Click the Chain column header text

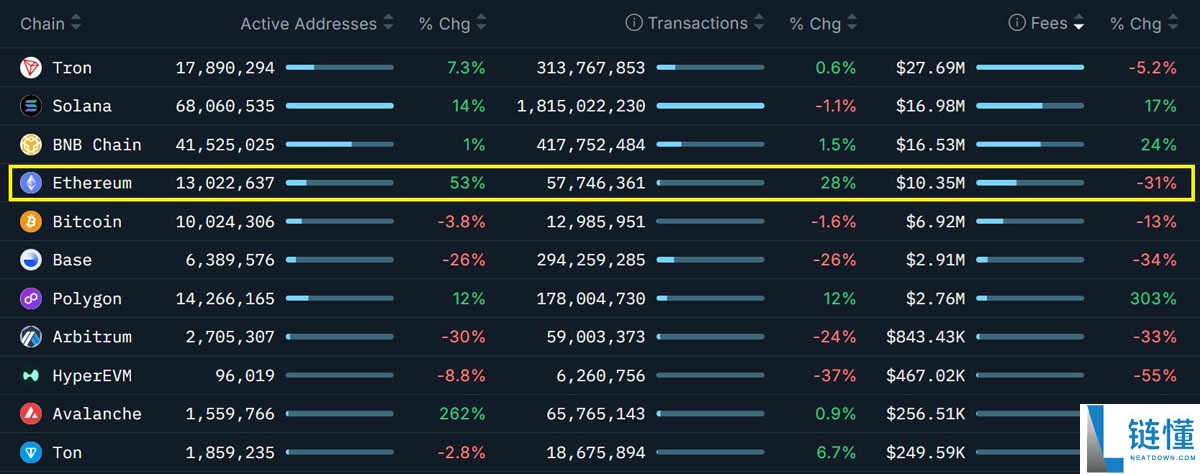pos(42,24)
